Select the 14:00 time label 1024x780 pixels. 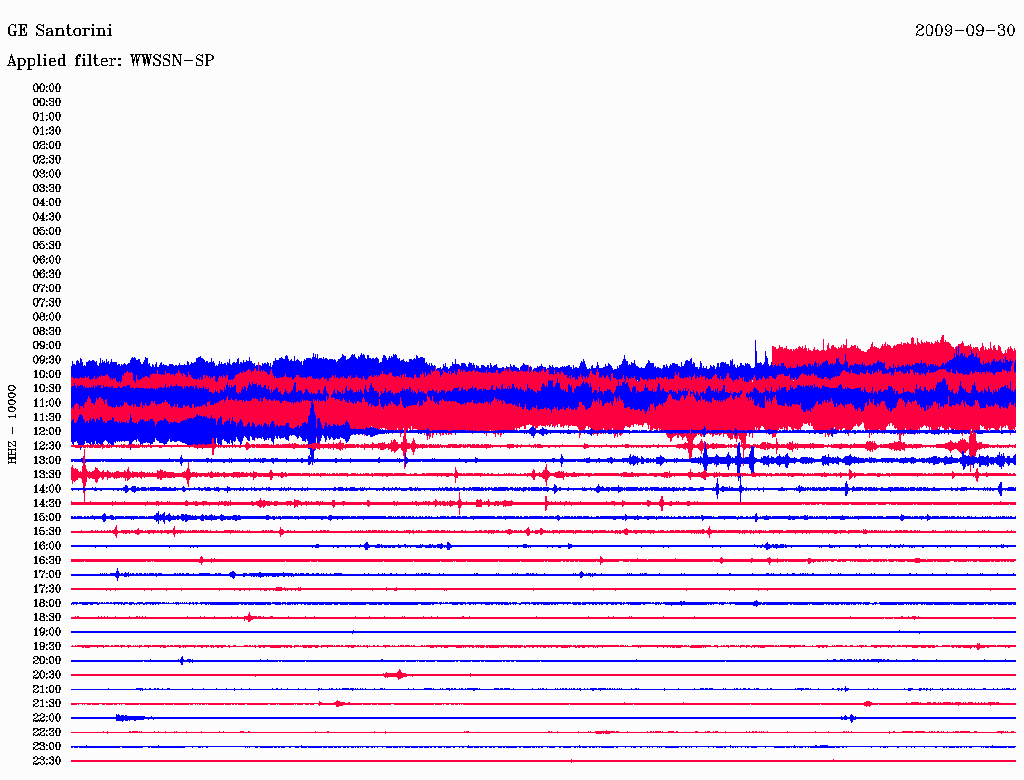pyautogui.click(x=47, y=489)
